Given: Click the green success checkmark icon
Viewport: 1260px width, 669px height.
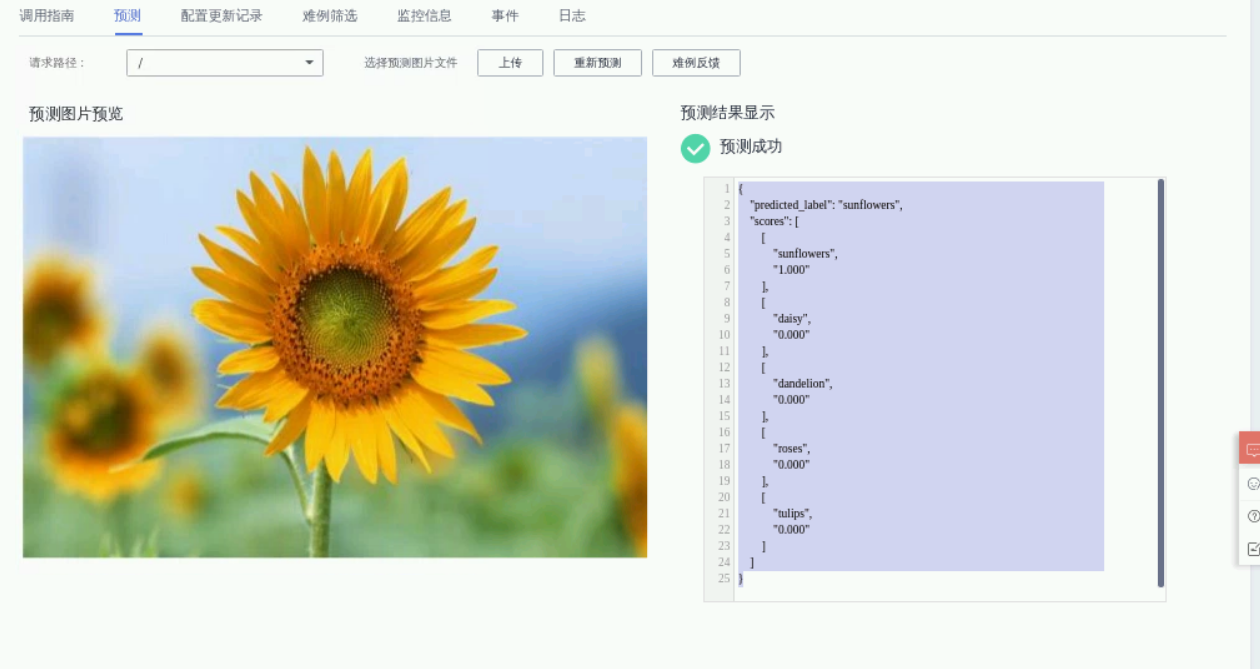Looking at the screenshot, I should coord(695,148).
